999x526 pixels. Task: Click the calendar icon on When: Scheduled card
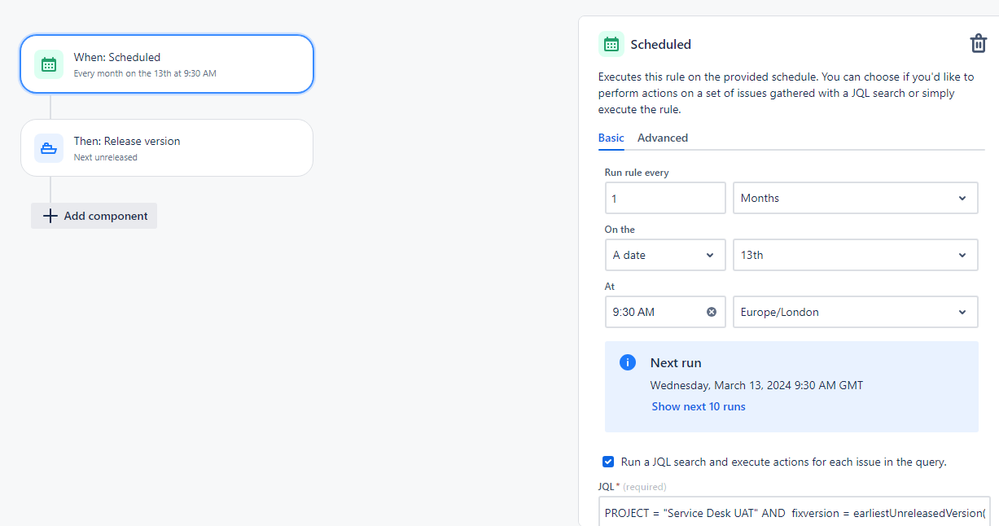coord(49,64)
